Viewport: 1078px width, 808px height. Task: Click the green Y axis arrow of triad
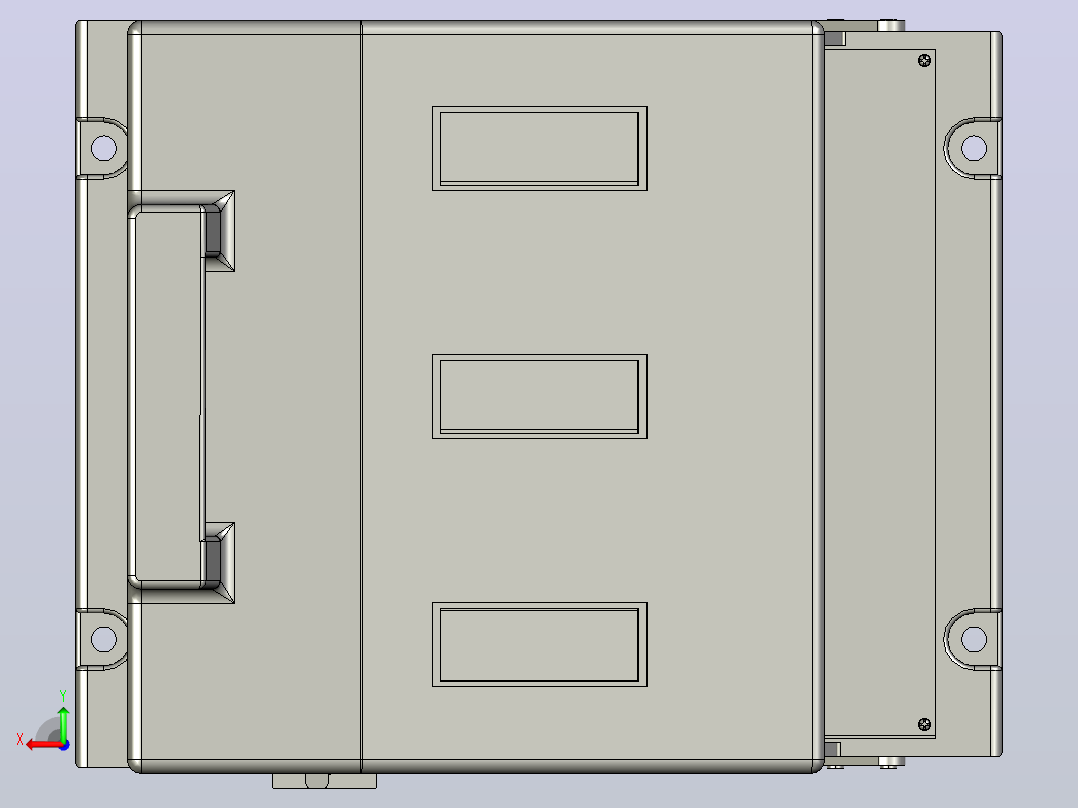click(63, 725)
